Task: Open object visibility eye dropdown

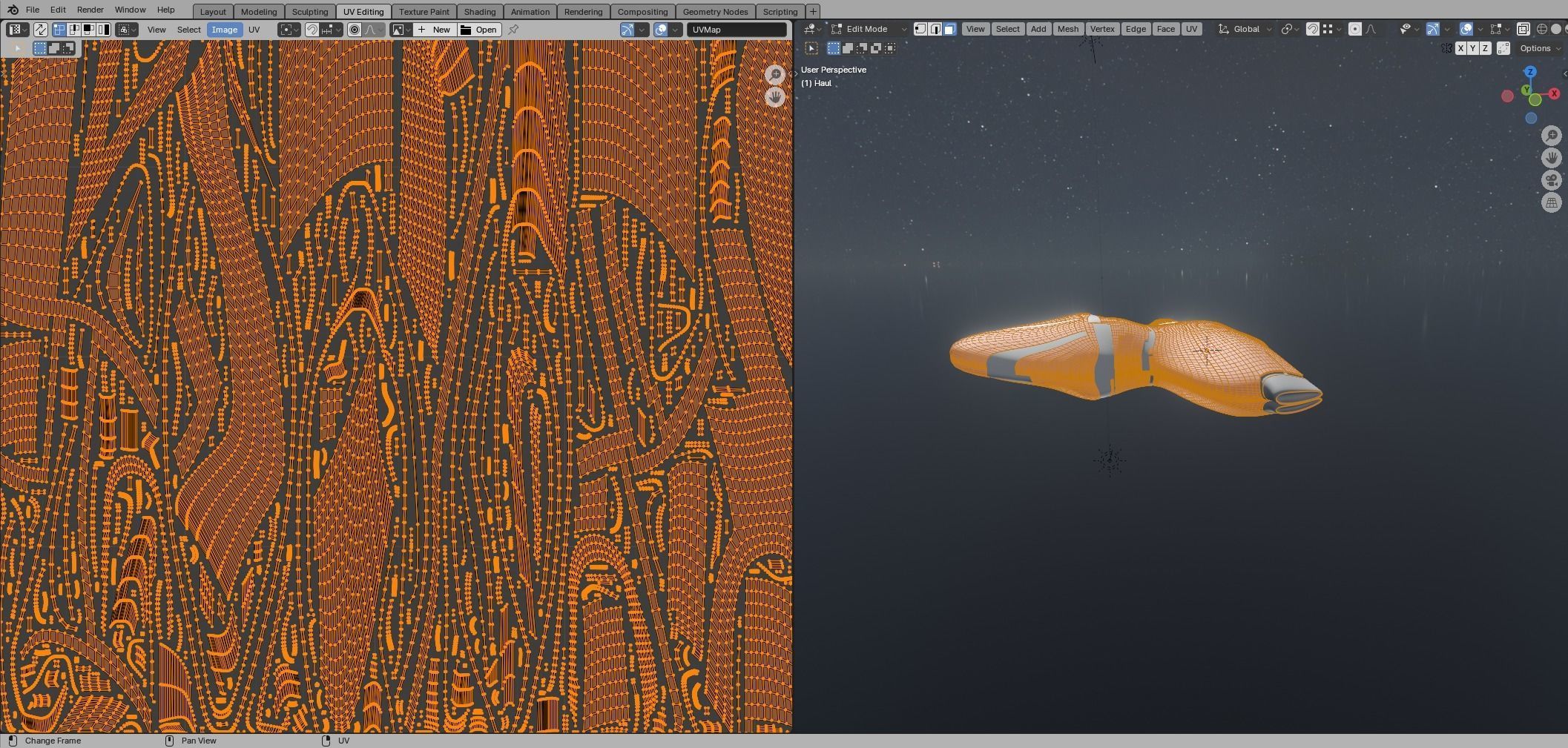Action: (1409, 29)
